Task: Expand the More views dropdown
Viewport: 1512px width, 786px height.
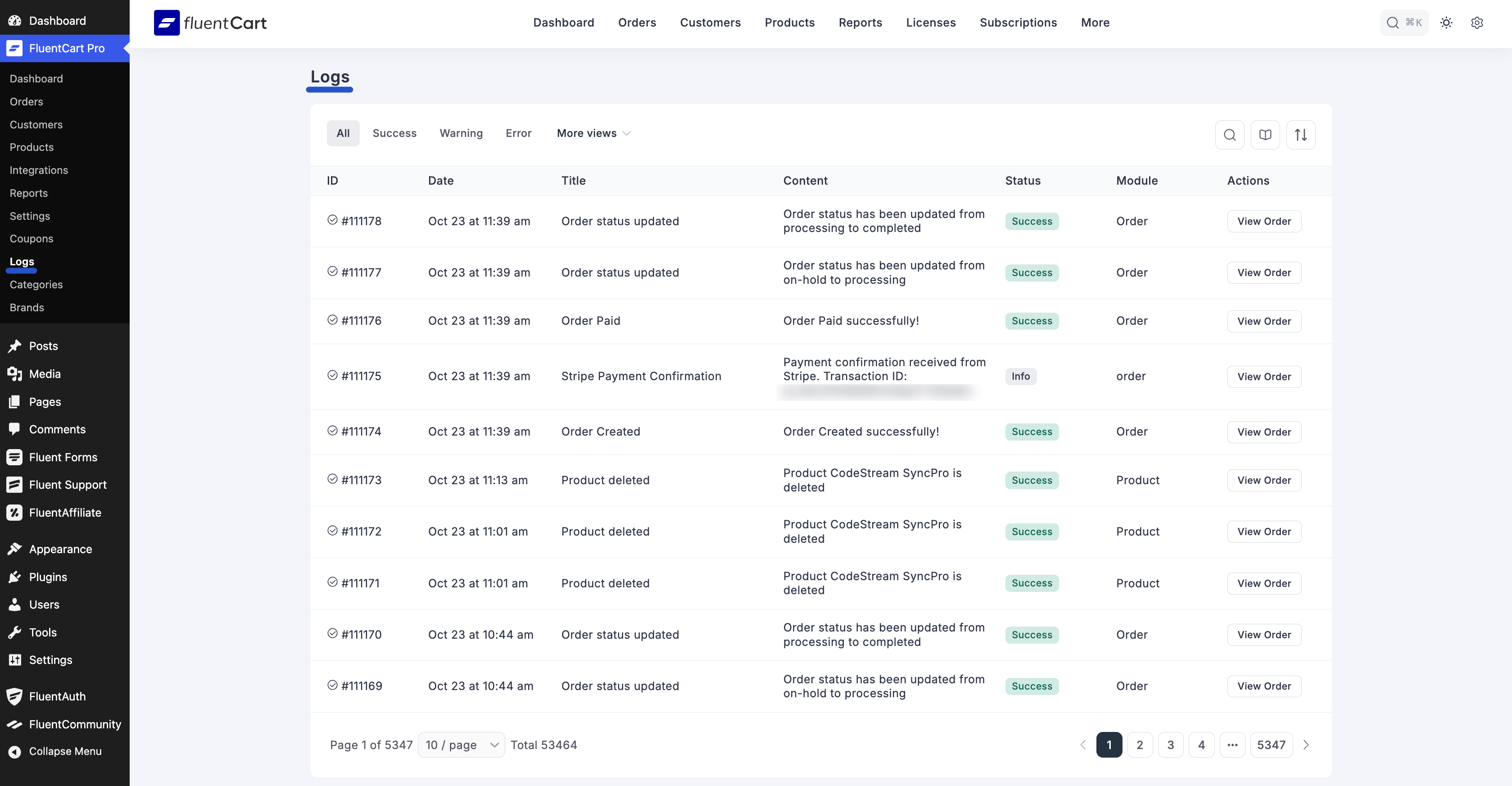Action: [x=593, y=133]
